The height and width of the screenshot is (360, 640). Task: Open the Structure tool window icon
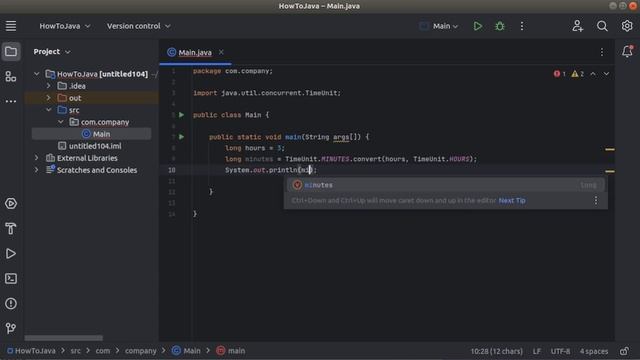point(11,76)
